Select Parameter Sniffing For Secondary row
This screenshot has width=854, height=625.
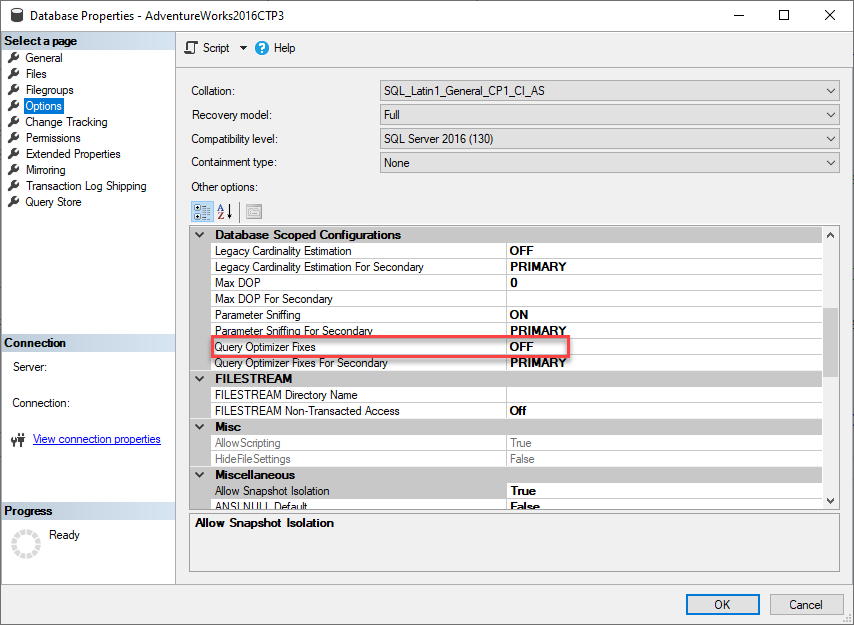click(516, 331)
